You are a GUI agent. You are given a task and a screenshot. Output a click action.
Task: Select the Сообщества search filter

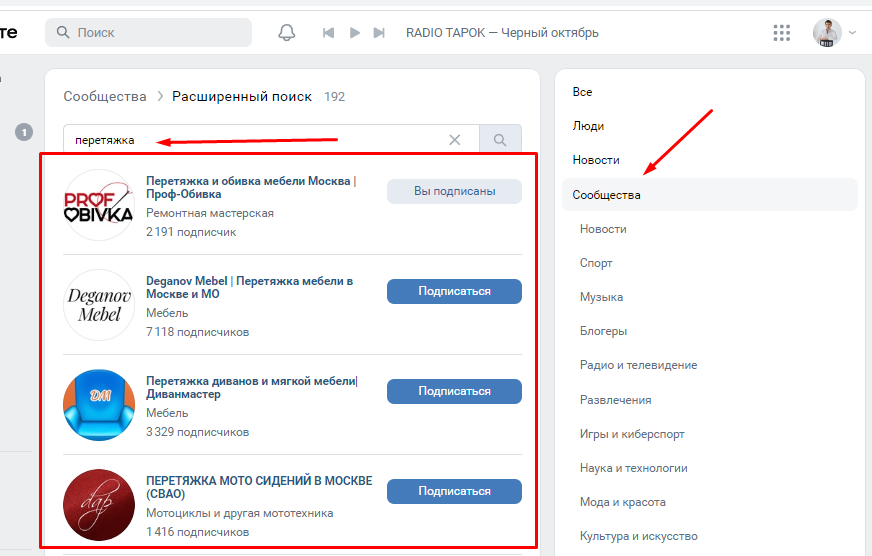pos(710,195)
